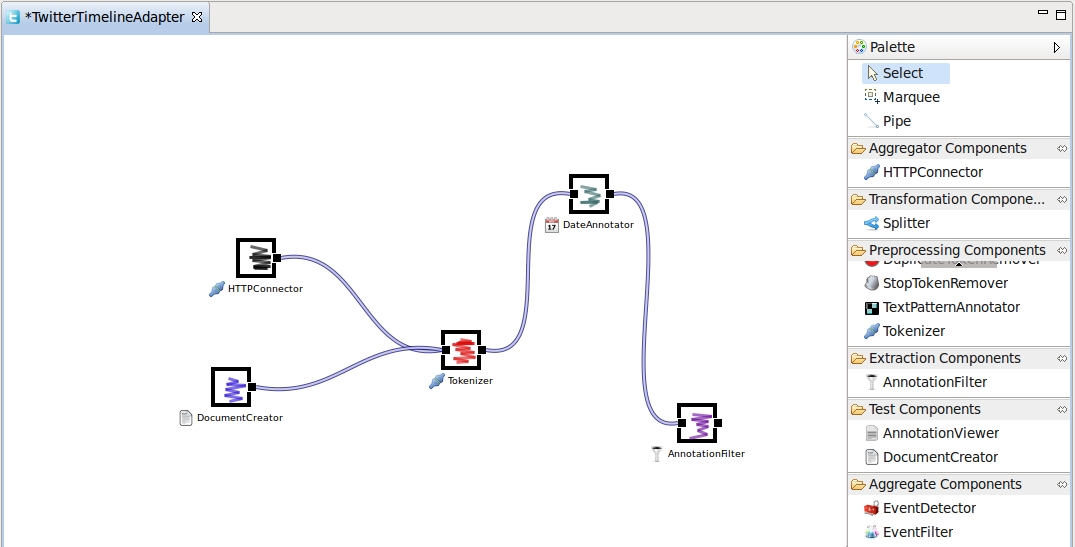
Task: Click the Tokenizer label on the canvas
Action: click(x=470, y=381)
